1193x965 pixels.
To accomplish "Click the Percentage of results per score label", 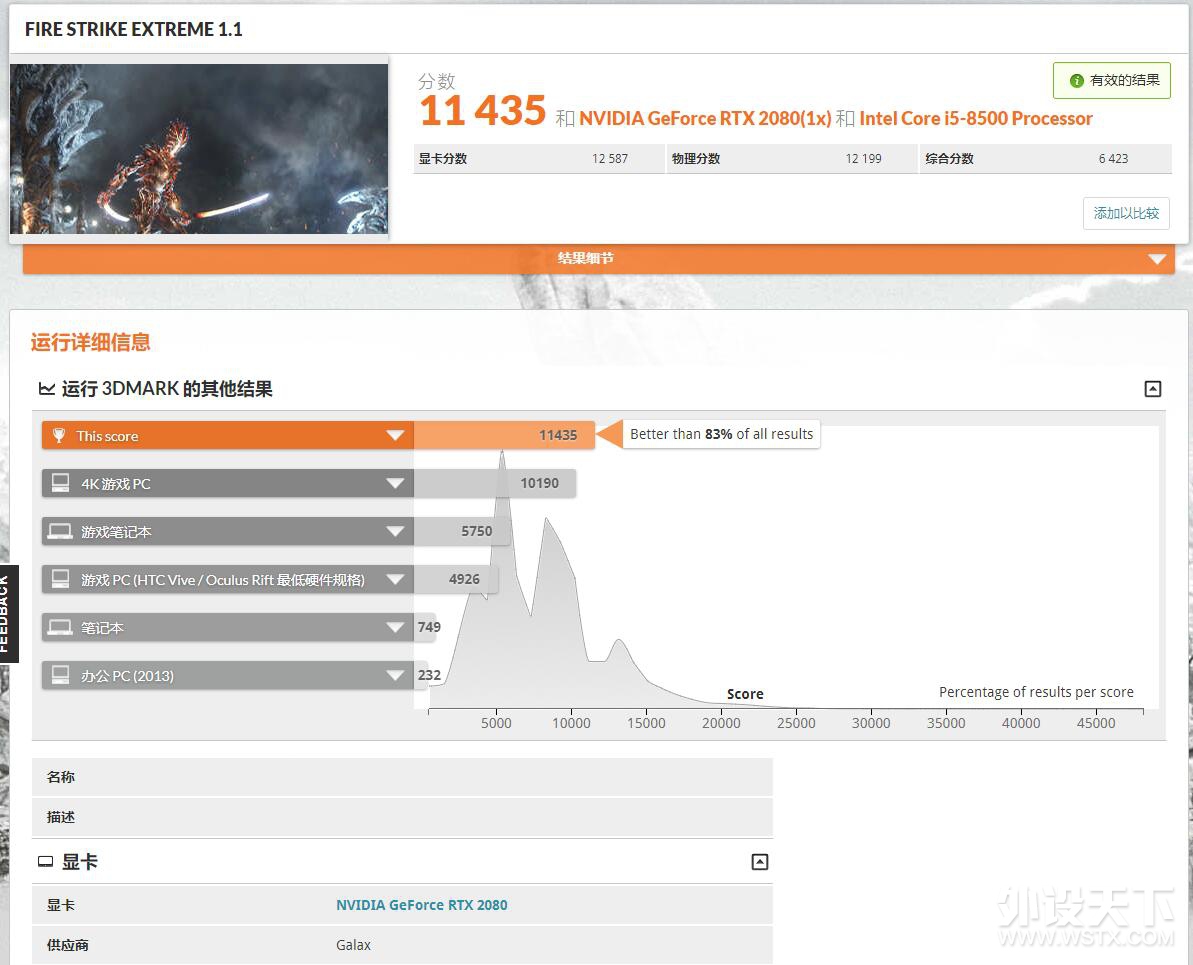I will [1036, 692].
